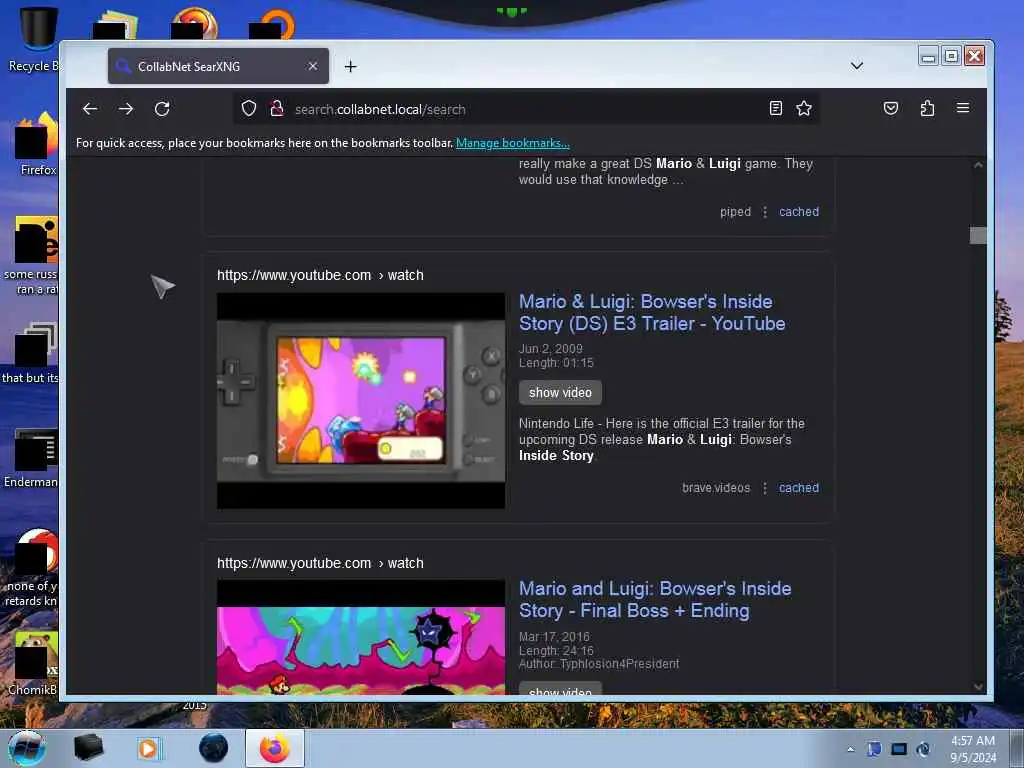Screen dimensions: 1024x768
Task: Open the round arrow system tray icon
Action: point(923,749)
